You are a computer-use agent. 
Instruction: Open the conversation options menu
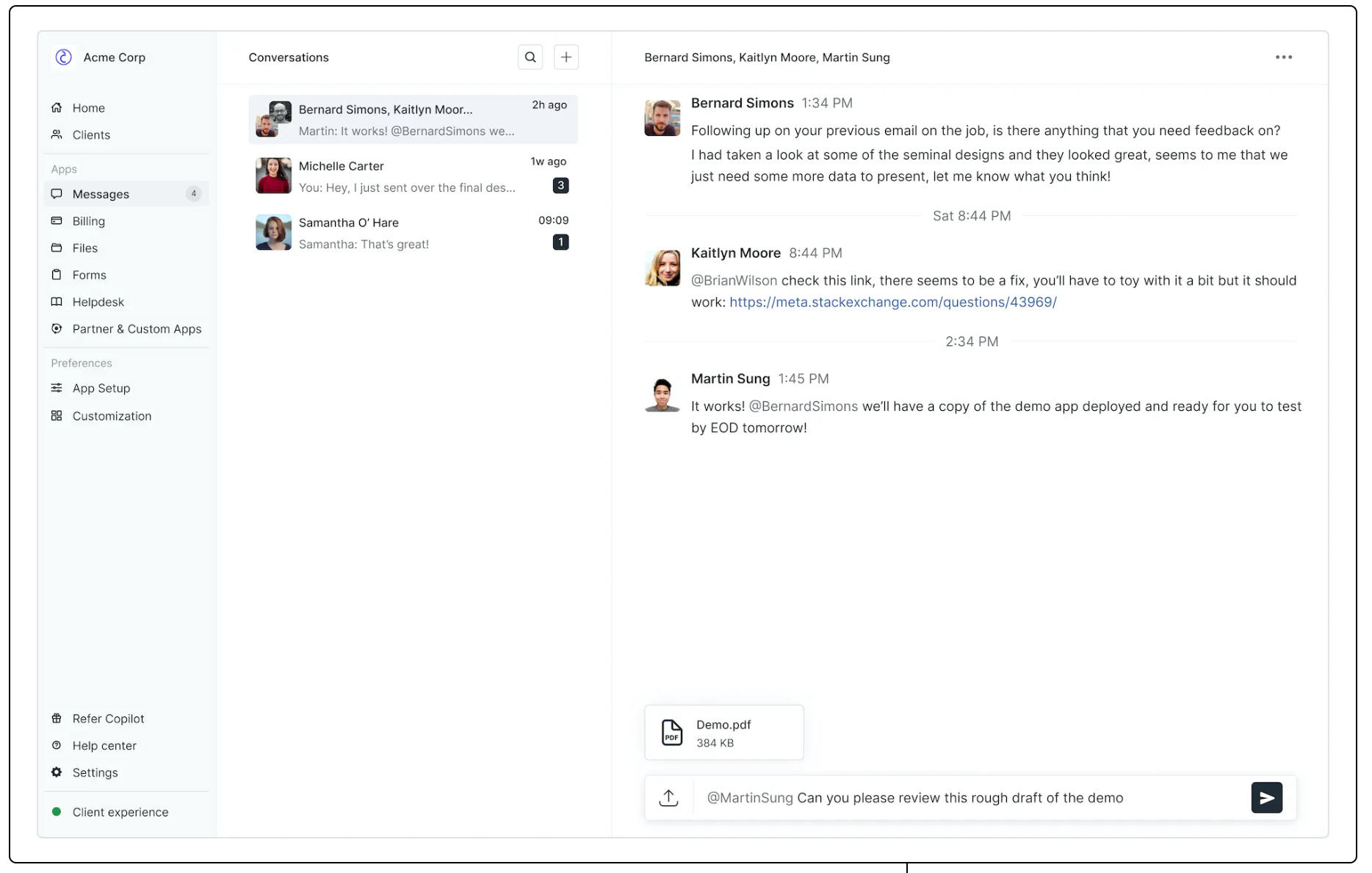click(1283, 57)
